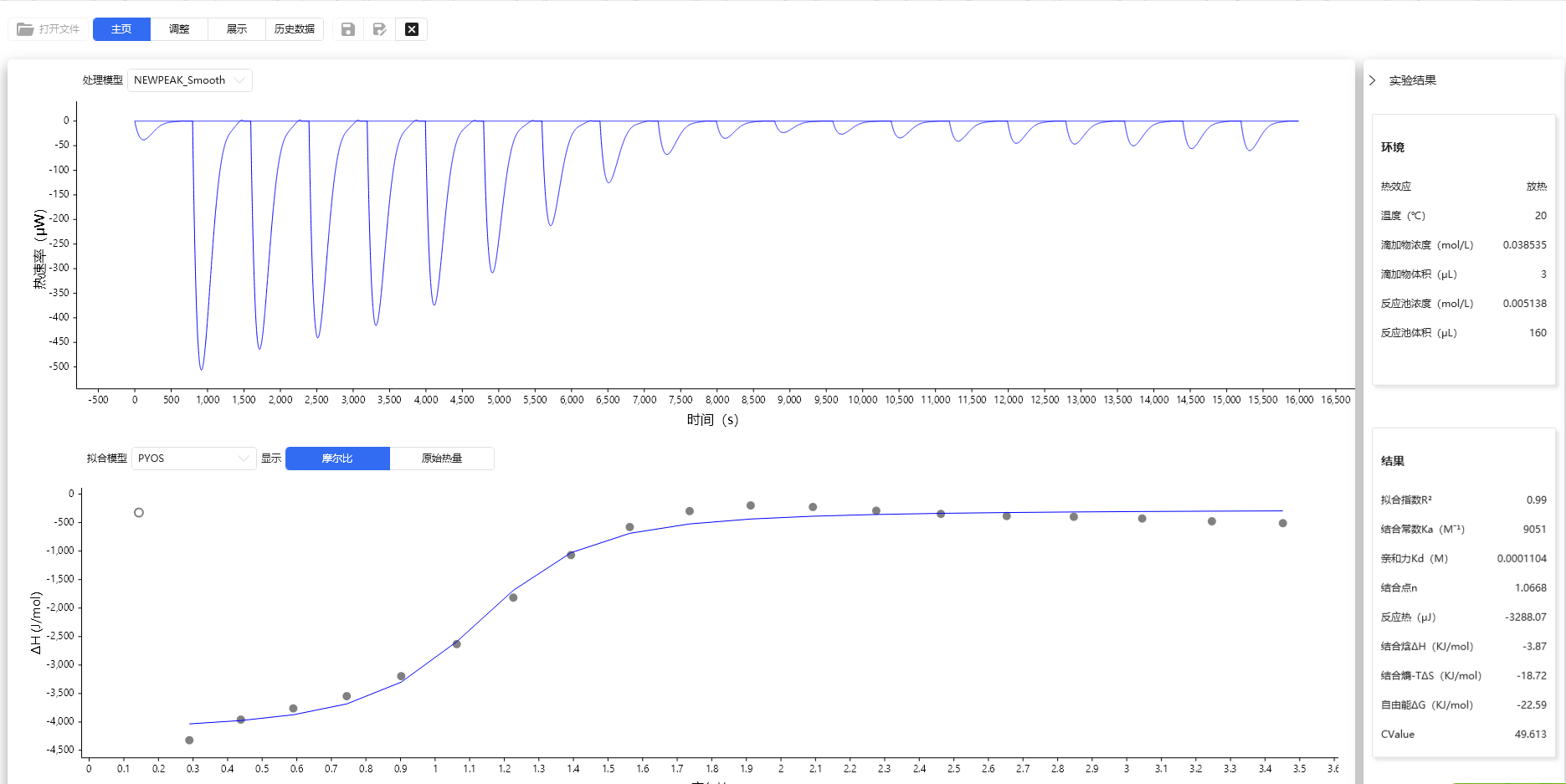Open the 调整 tab

point(179,29)
